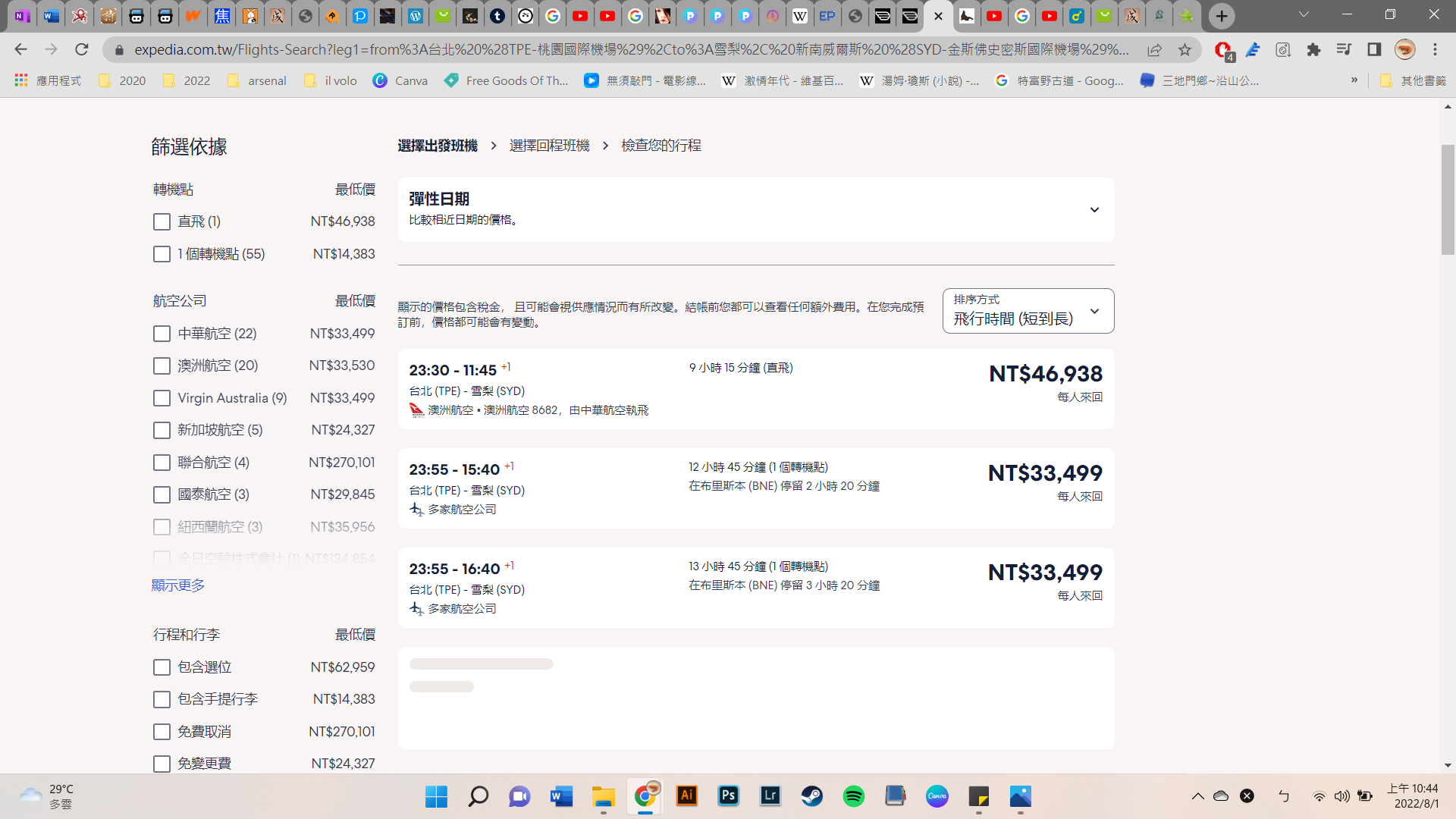Open Windows Start menu

point(436,796)
